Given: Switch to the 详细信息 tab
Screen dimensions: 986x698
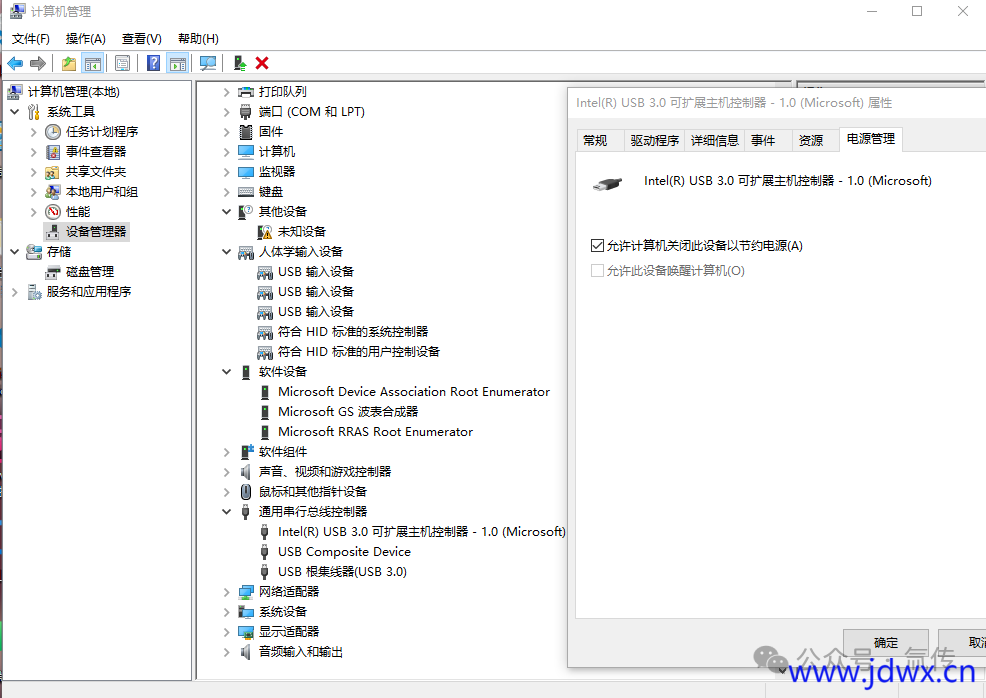Looking at the screenshot, I should coord(715,140).
